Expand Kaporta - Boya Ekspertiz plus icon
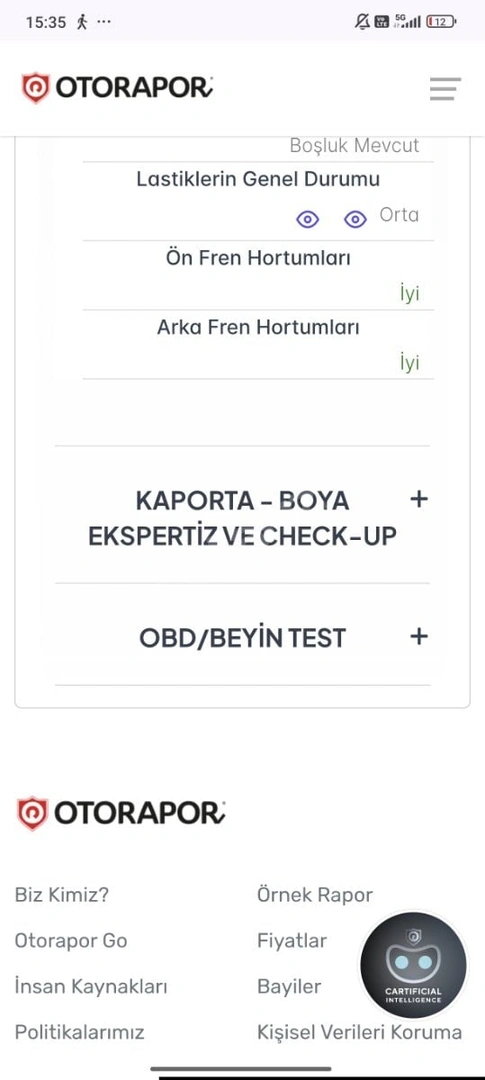The image size is (485, 1080). (419, 499)
